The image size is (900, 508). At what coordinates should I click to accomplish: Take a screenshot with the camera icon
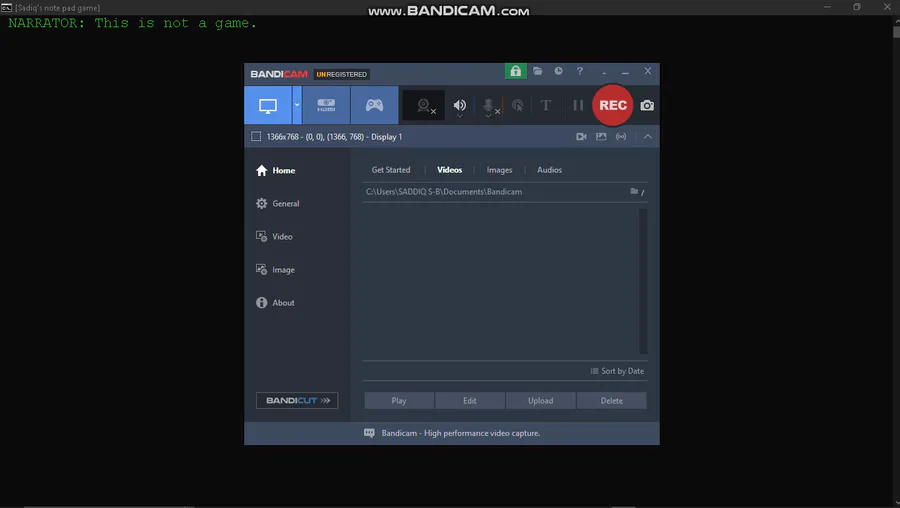(x=647, y=106)
